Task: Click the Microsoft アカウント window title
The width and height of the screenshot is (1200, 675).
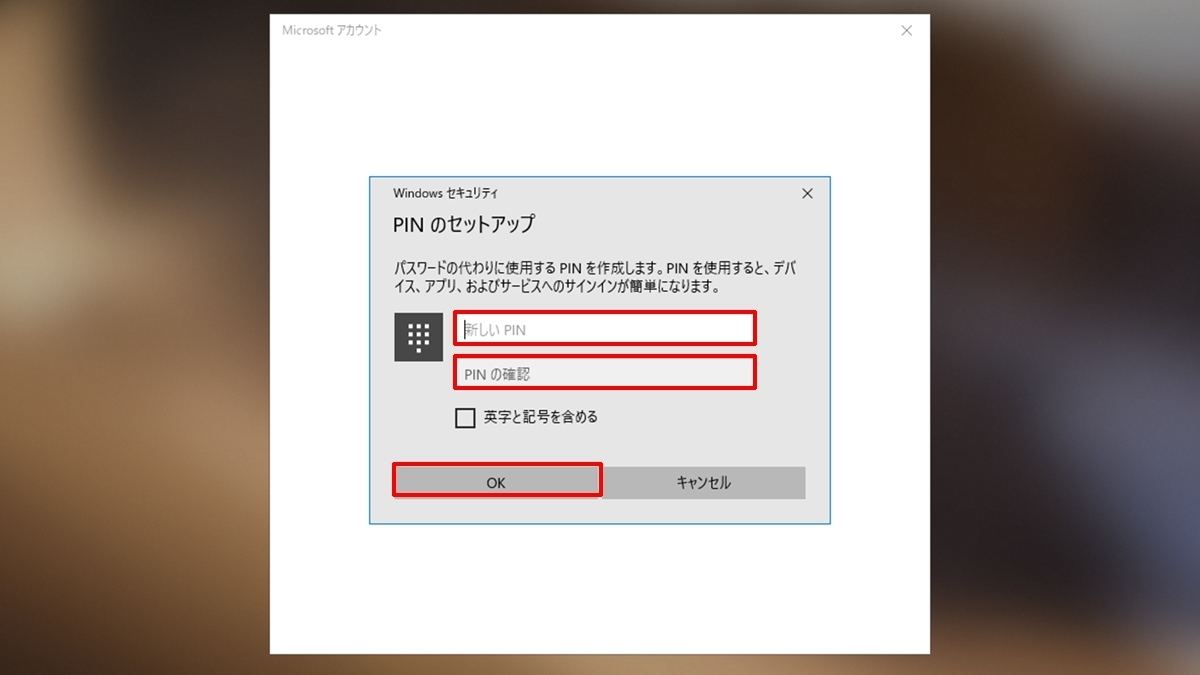Action: coord(332,31)
